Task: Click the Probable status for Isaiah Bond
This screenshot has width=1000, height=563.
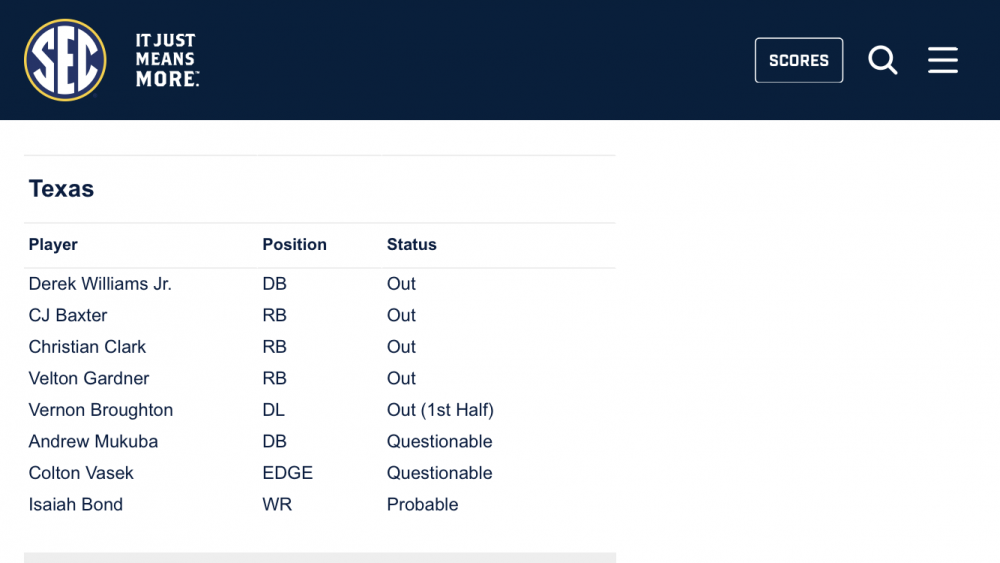Action: 422,504
